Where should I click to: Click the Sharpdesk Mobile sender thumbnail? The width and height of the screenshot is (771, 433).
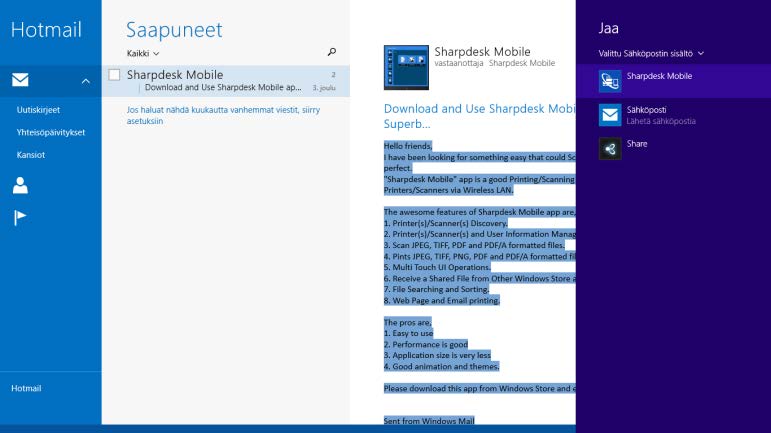point(406,67)
